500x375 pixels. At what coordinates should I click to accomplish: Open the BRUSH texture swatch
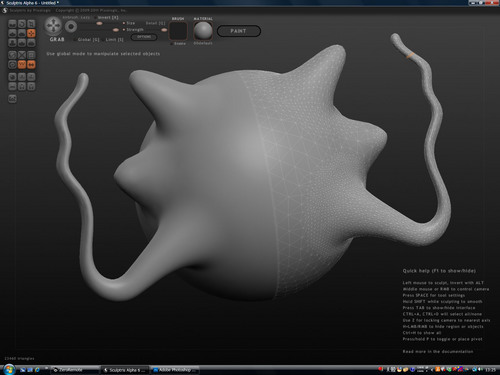pos(178,31)
